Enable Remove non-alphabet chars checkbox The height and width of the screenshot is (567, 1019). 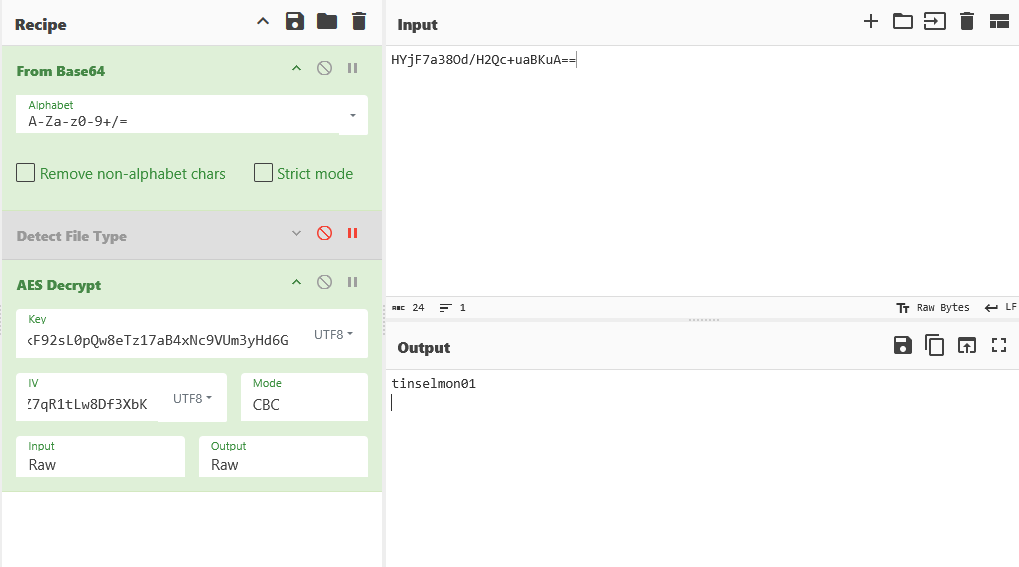(x=26, y=173)
